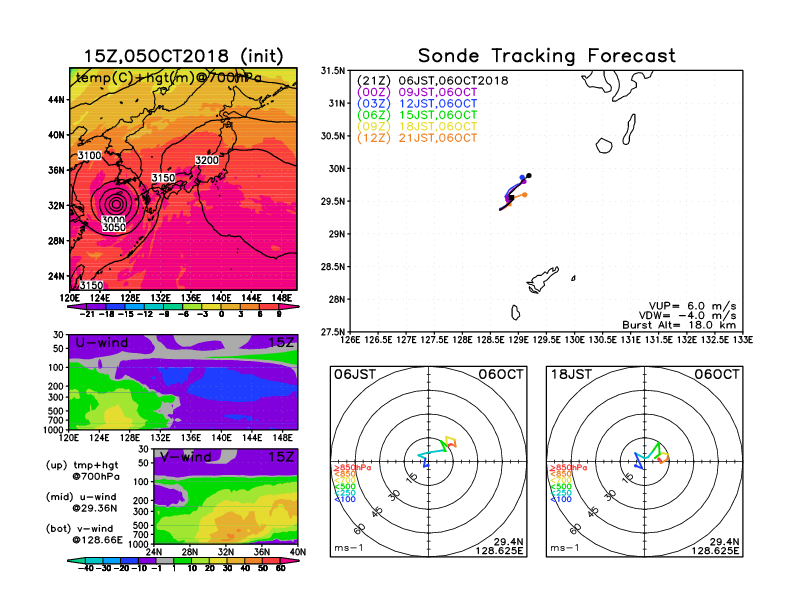The image size is (792, 612).
Task: Select the violet -21 to -18 temperature colorbar swatch
Action: 96,307
